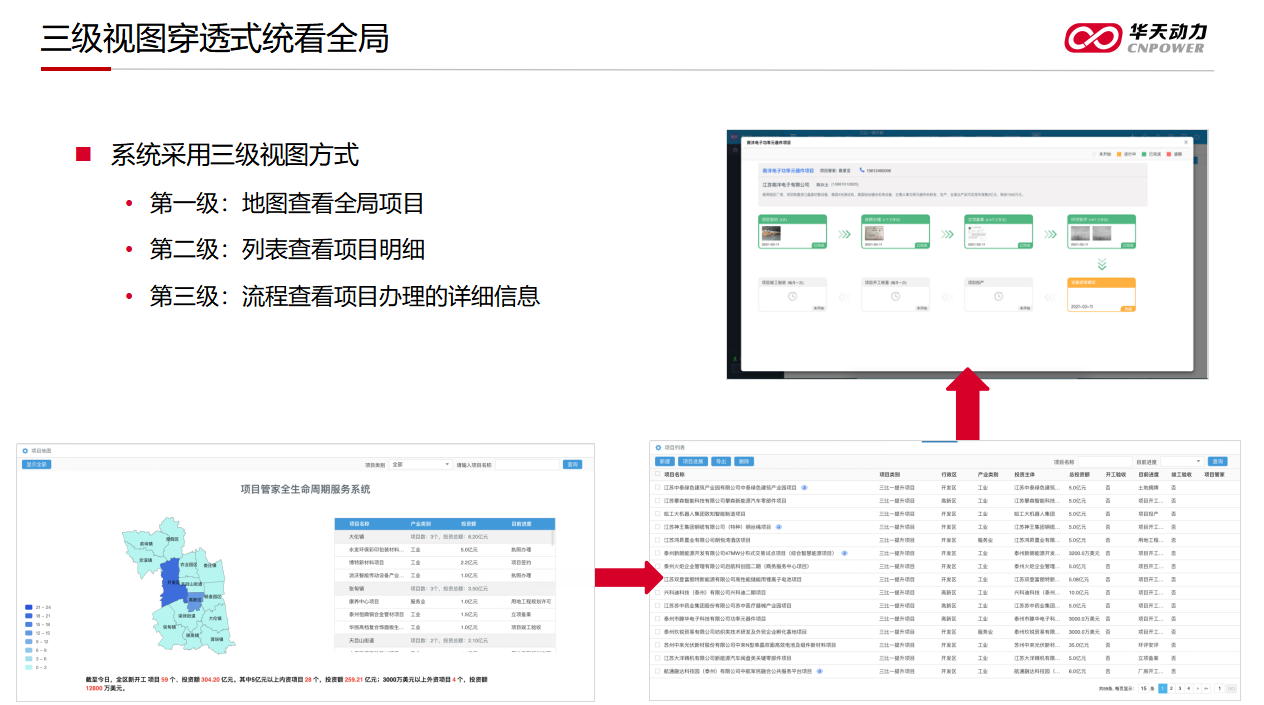Image resolution: width=1264 pixels, height=705 pixels.
Task: Click the gear icon beside 项目地图 title
Action: [x=25, y=451]
